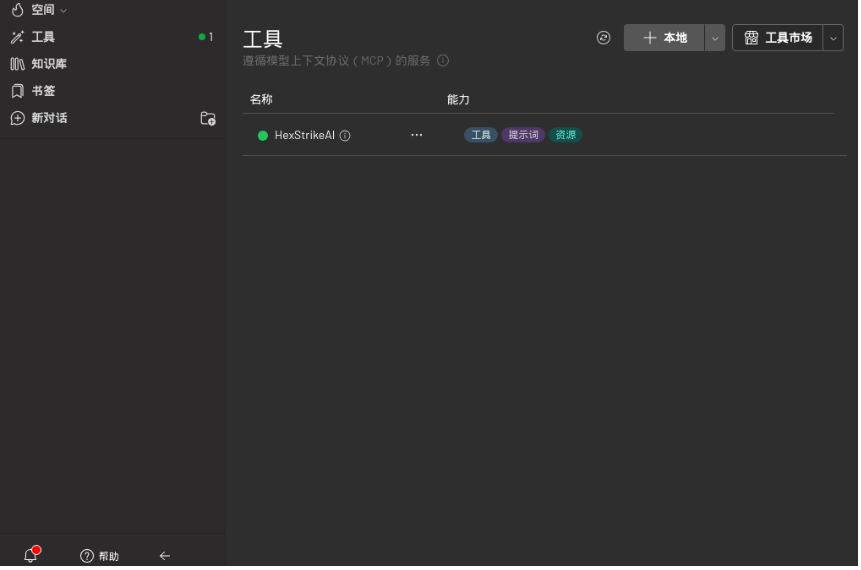Click the info icon after MCP description
Image resolution: width=861 pixels, height=570 pixels.
click(x=443, y=61)
